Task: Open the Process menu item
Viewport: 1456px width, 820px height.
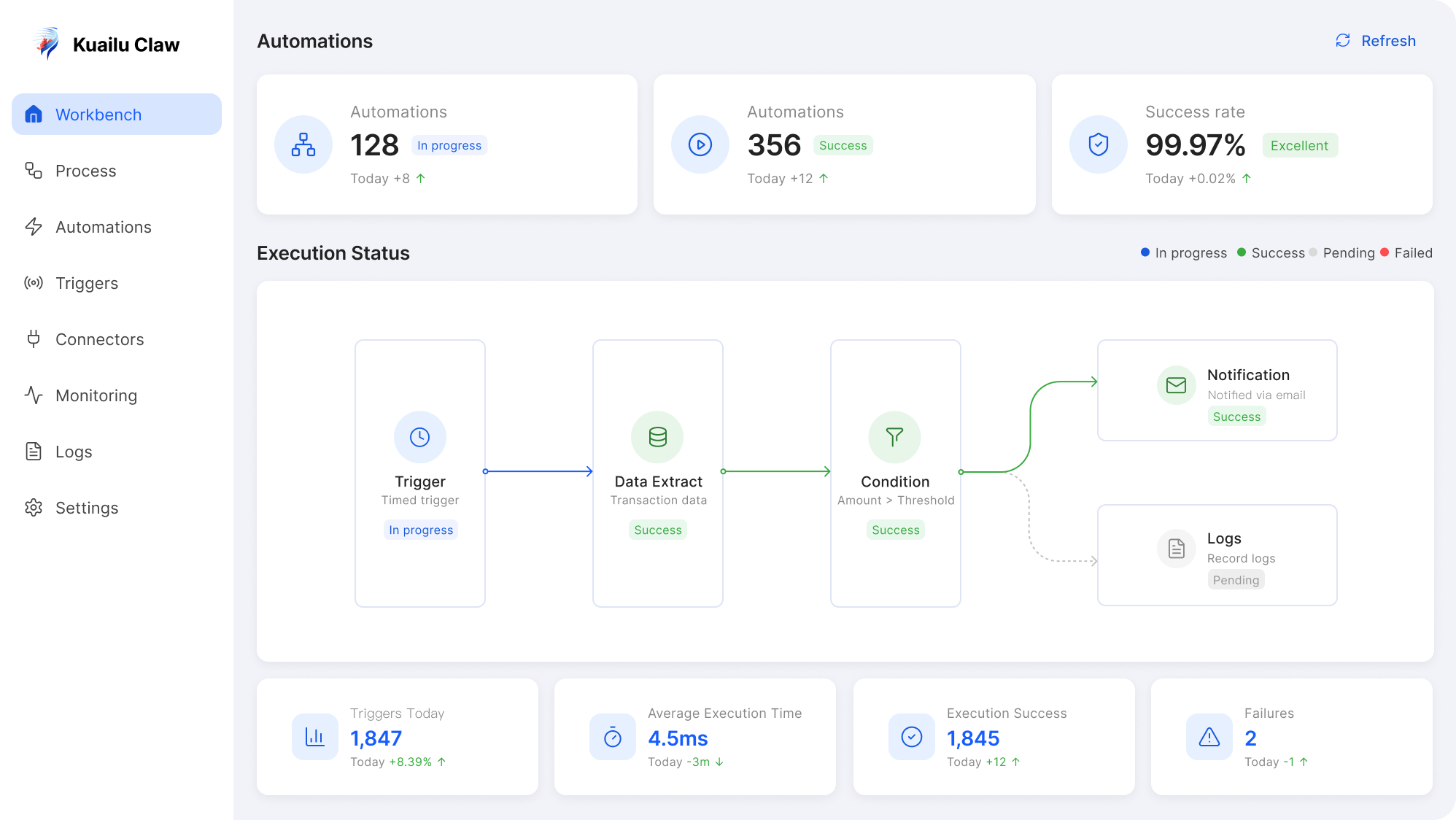Action: [117, 171]
